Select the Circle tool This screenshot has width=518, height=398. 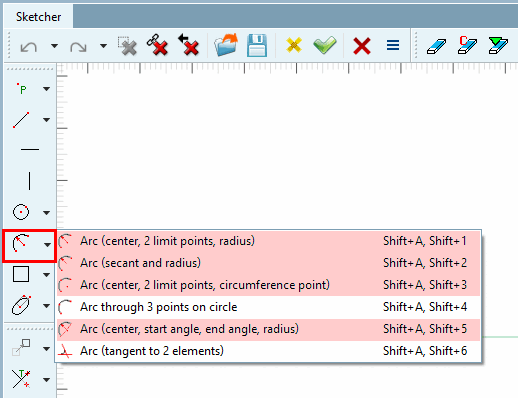click(21, 212)
